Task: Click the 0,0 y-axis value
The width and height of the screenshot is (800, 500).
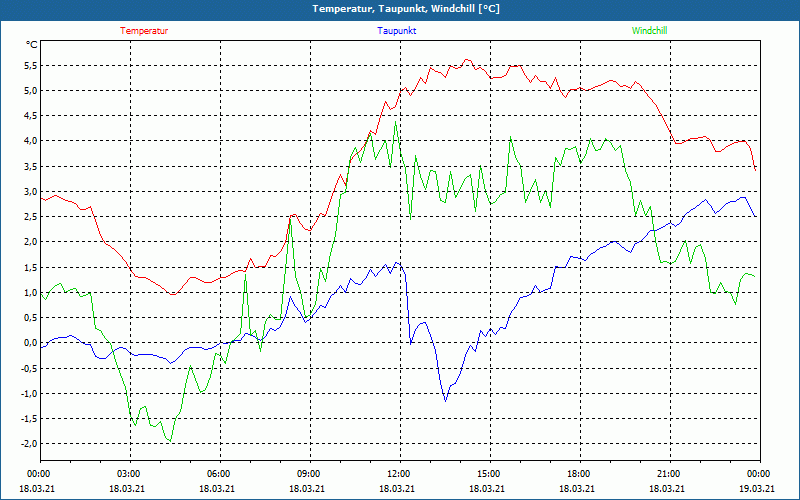Action: coord(31,343)
